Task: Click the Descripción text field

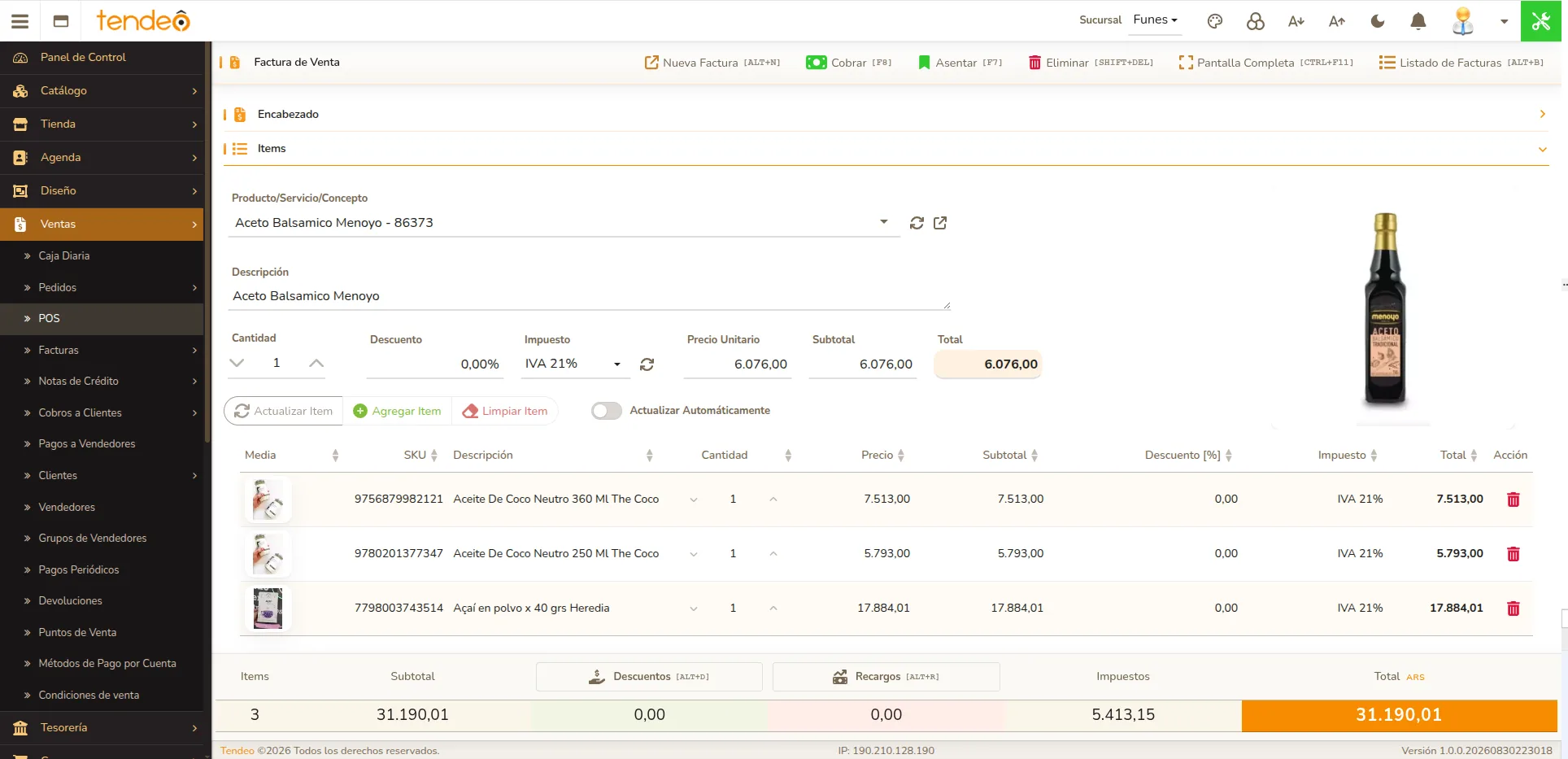Action: tap(590, 297)
